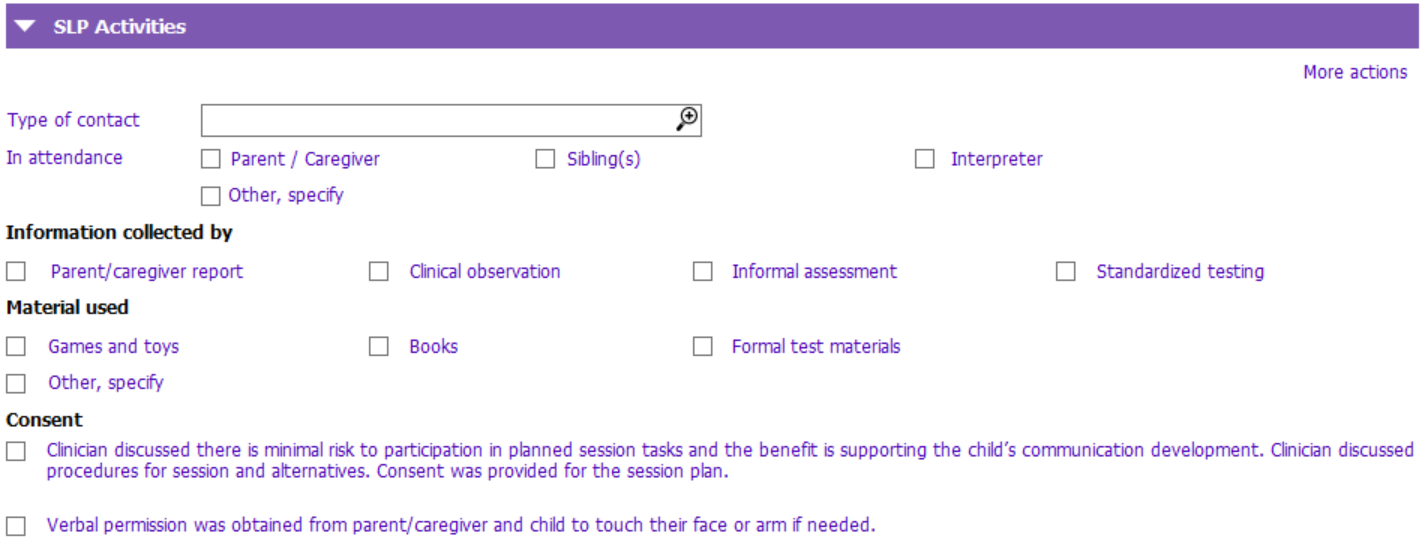Select the attendance Other, specify checkbox
This screenshot has height=556, width=1424.
[210, 196]
